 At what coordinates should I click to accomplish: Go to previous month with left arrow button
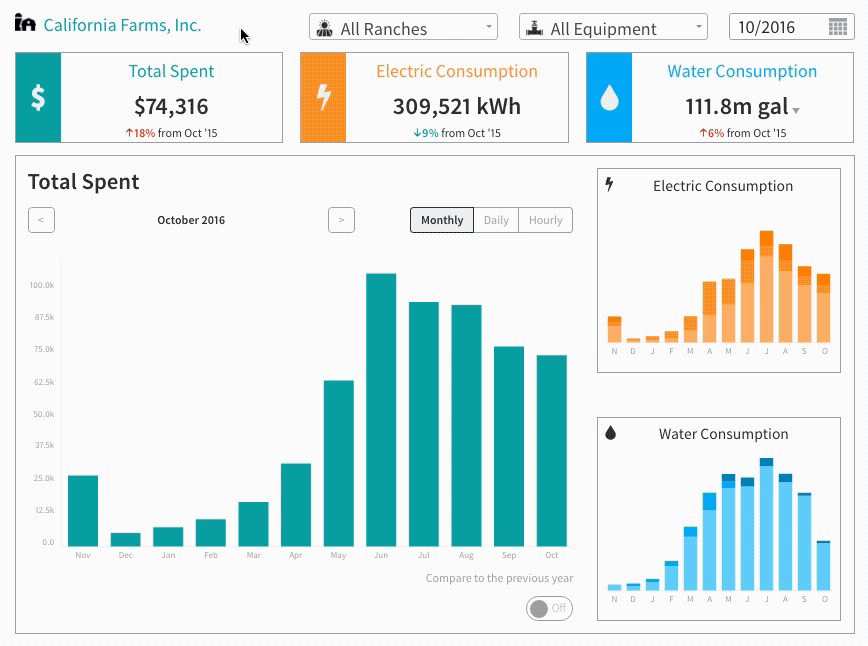42,220
